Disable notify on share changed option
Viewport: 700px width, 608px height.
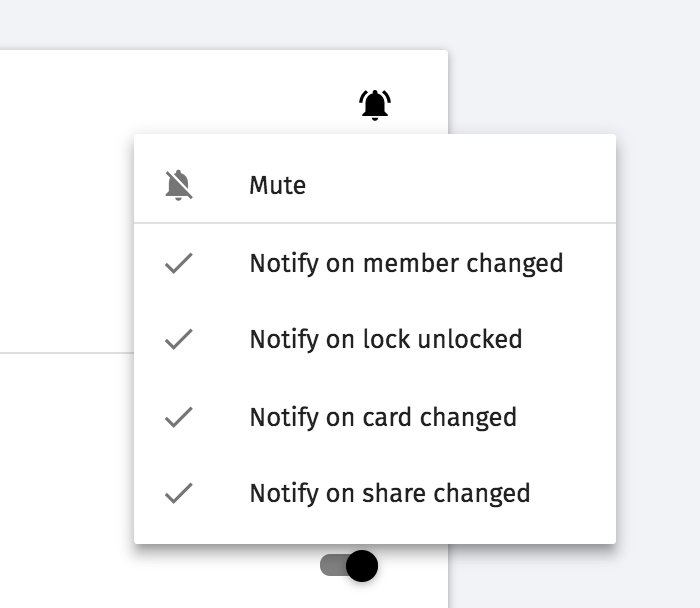375,493
